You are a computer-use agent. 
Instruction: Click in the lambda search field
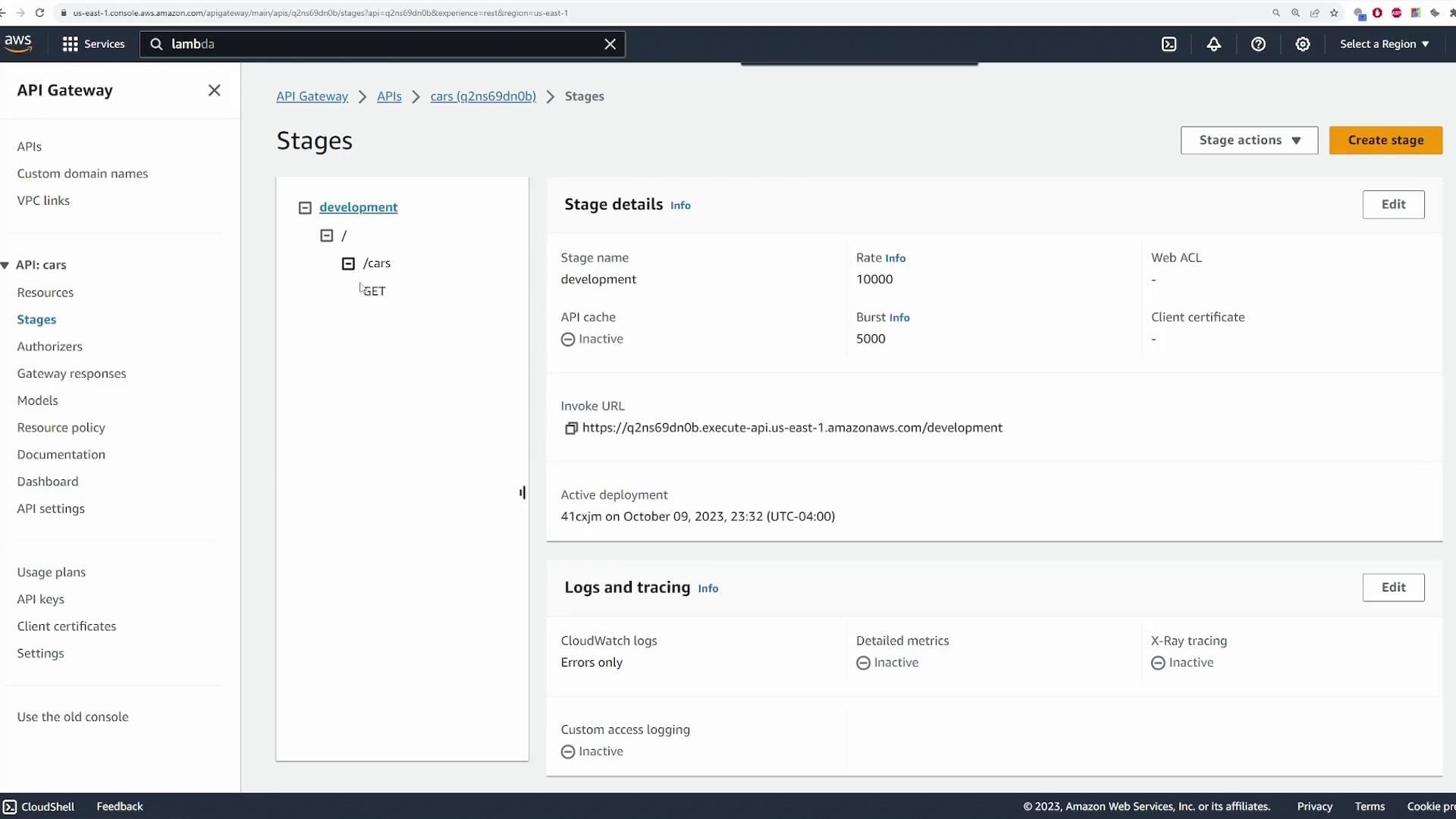pyautogui.click(x=382, y=44)
